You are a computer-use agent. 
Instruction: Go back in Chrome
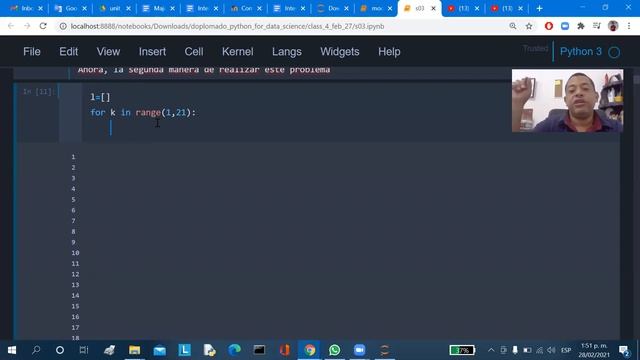click(11, 26)
